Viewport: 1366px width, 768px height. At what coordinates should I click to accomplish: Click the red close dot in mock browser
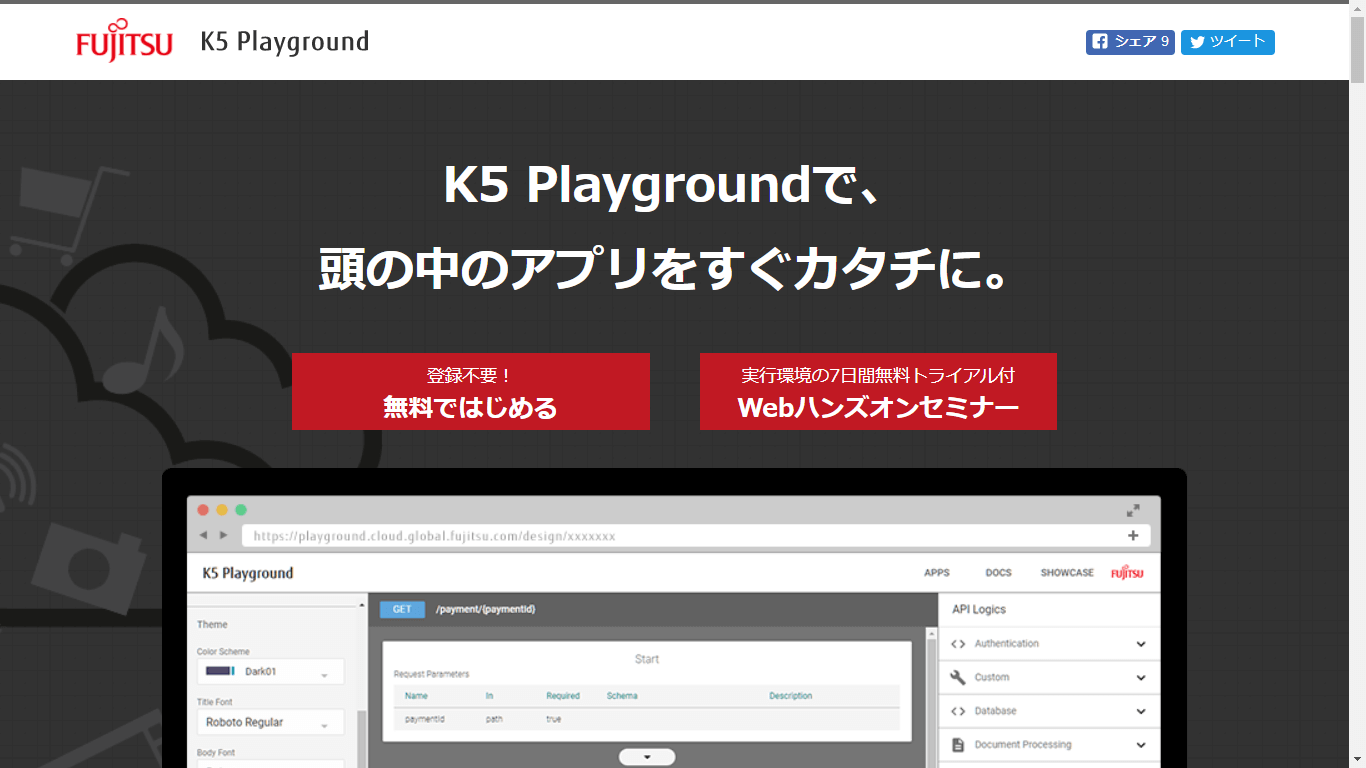click(x=203, y=510)
